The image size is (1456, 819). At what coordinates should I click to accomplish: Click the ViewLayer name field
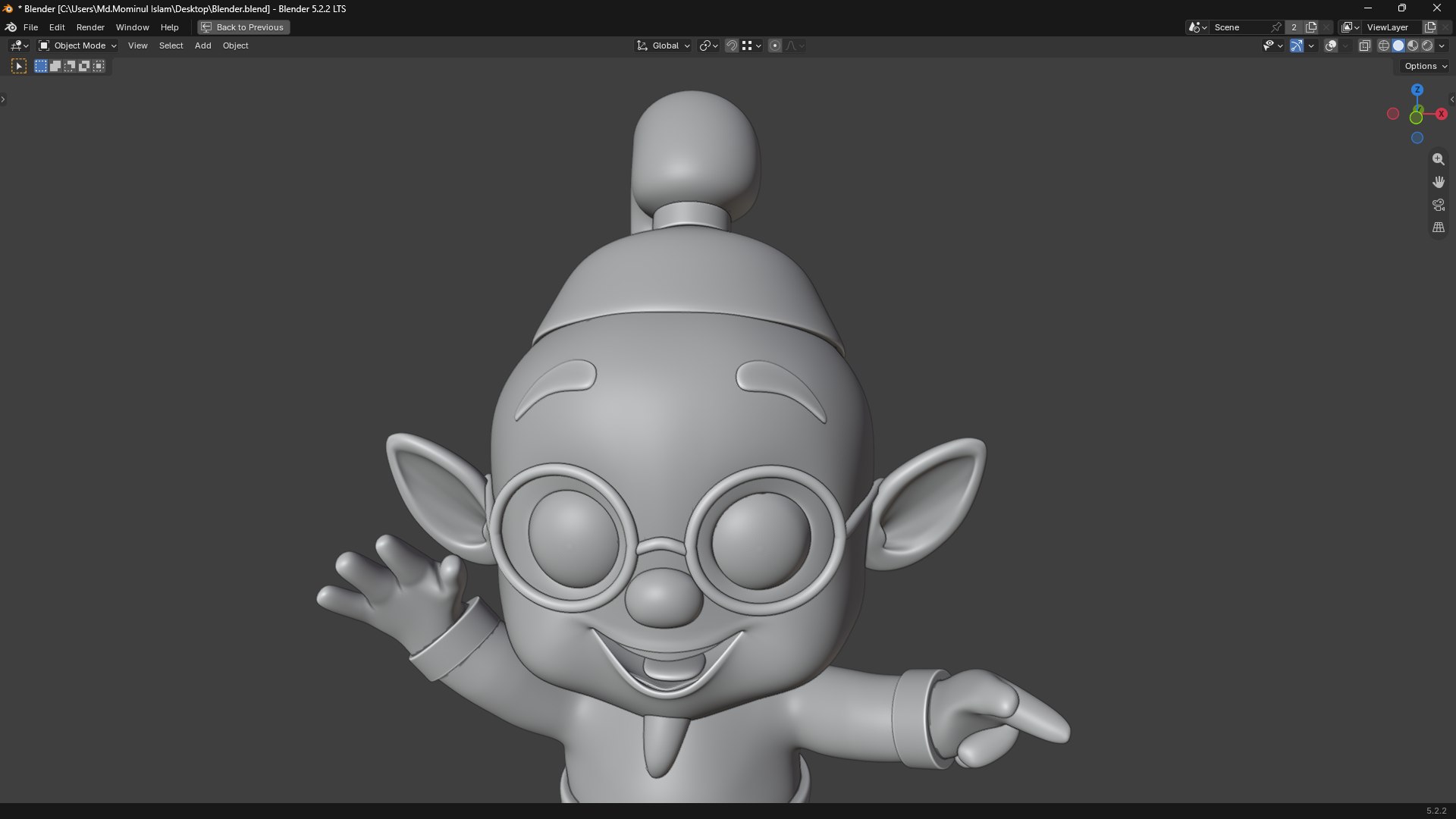[1392, 27]
